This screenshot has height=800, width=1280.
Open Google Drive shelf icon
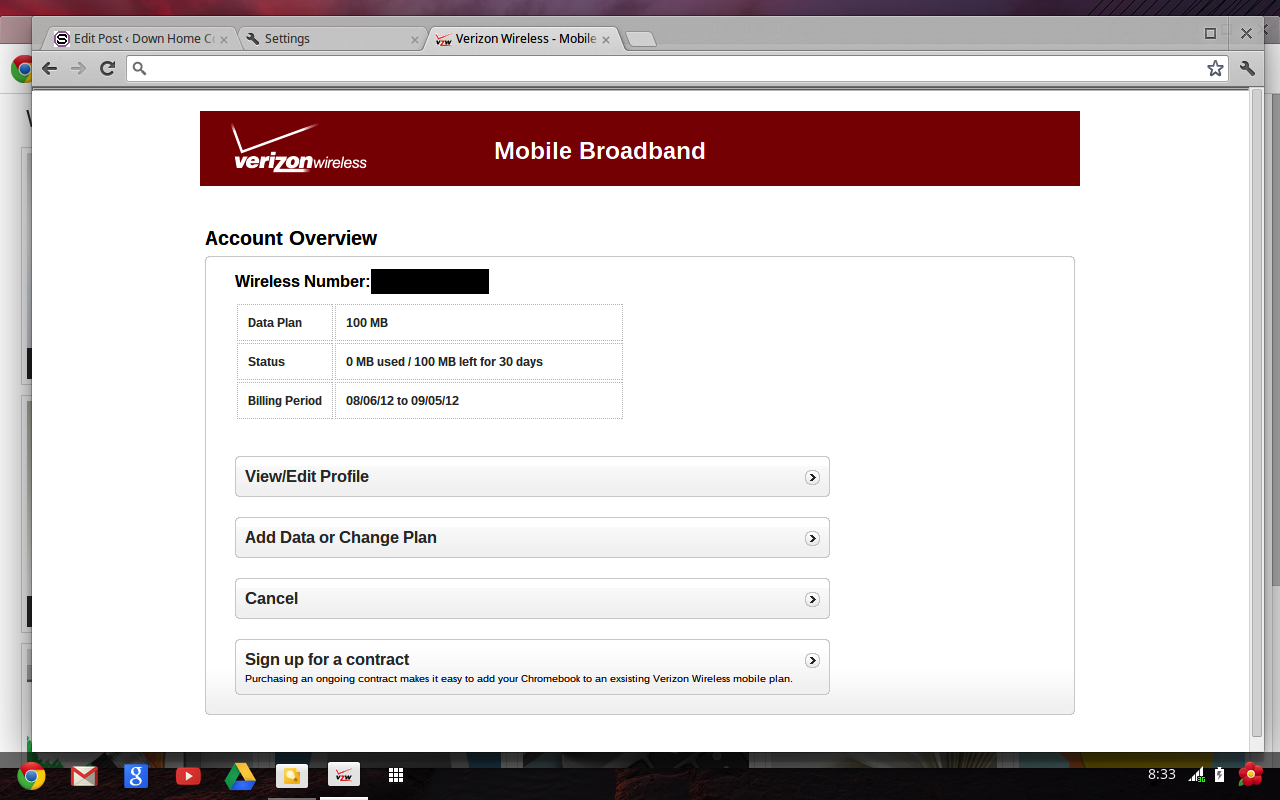tap(240, 776)
